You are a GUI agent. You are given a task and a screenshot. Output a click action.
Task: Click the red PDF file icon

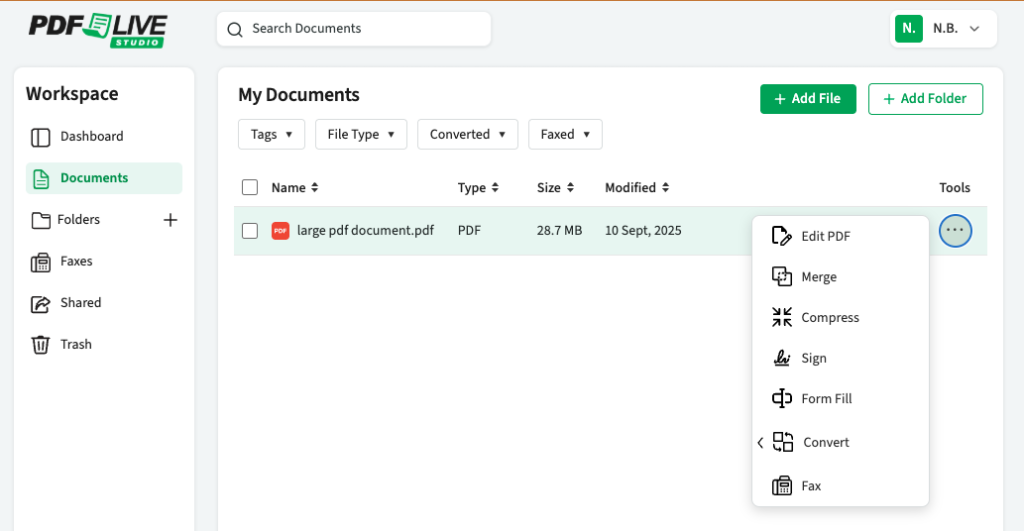click(280, 231)
